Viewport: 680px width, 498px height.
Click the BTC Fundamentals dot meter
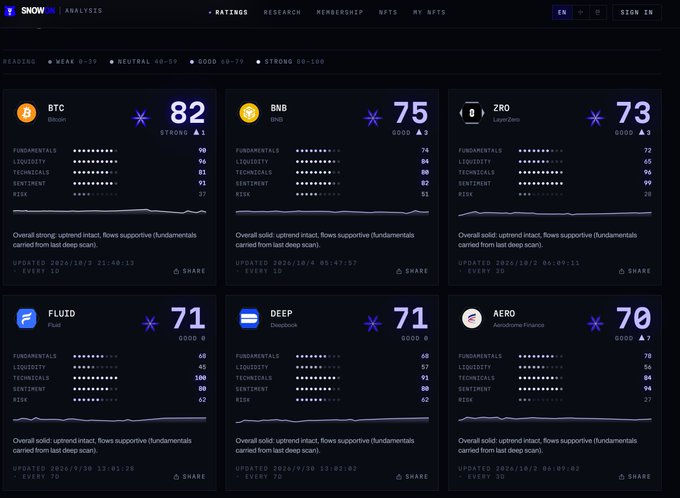click(95, 151)
